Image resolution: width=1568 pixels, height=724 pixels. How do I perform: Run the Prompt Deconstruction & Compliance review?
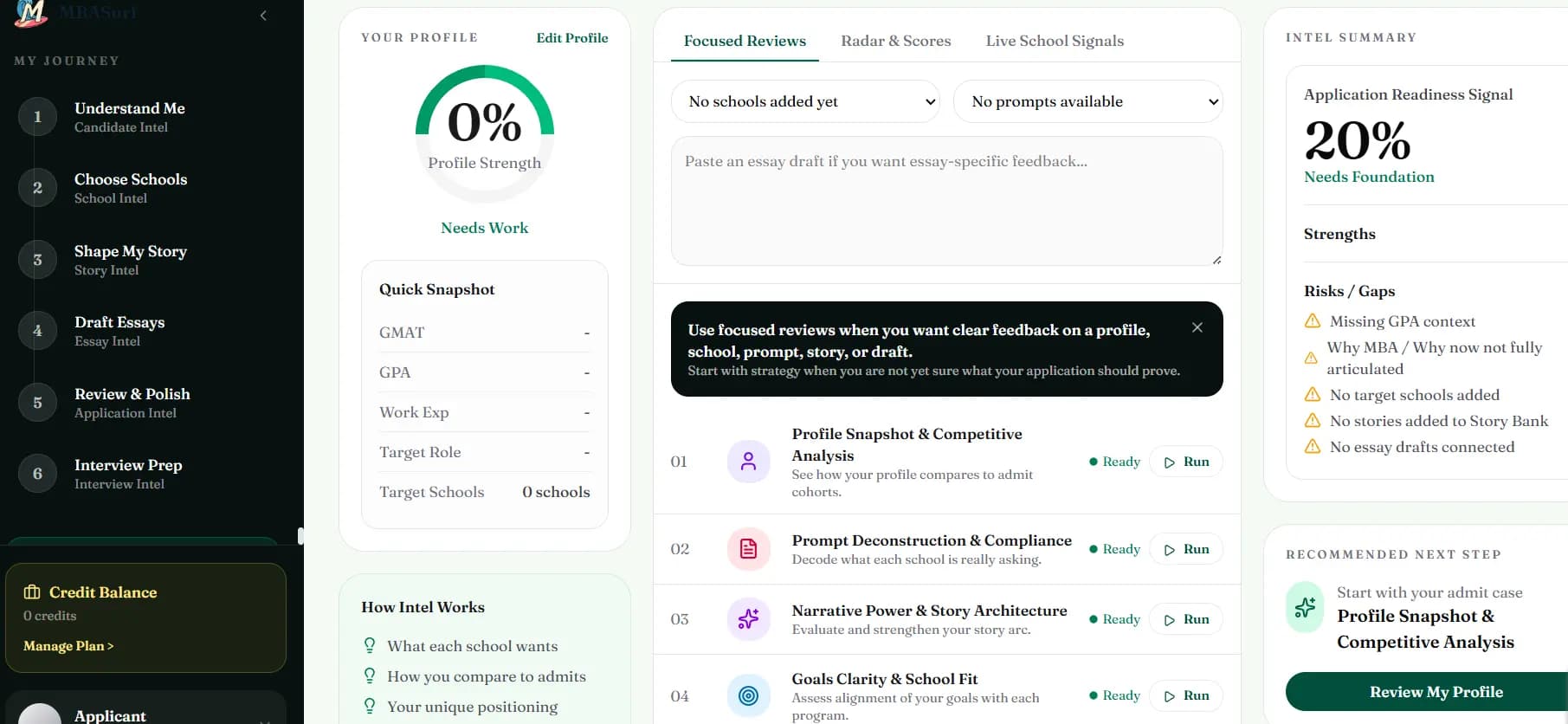click(1186, 549)
